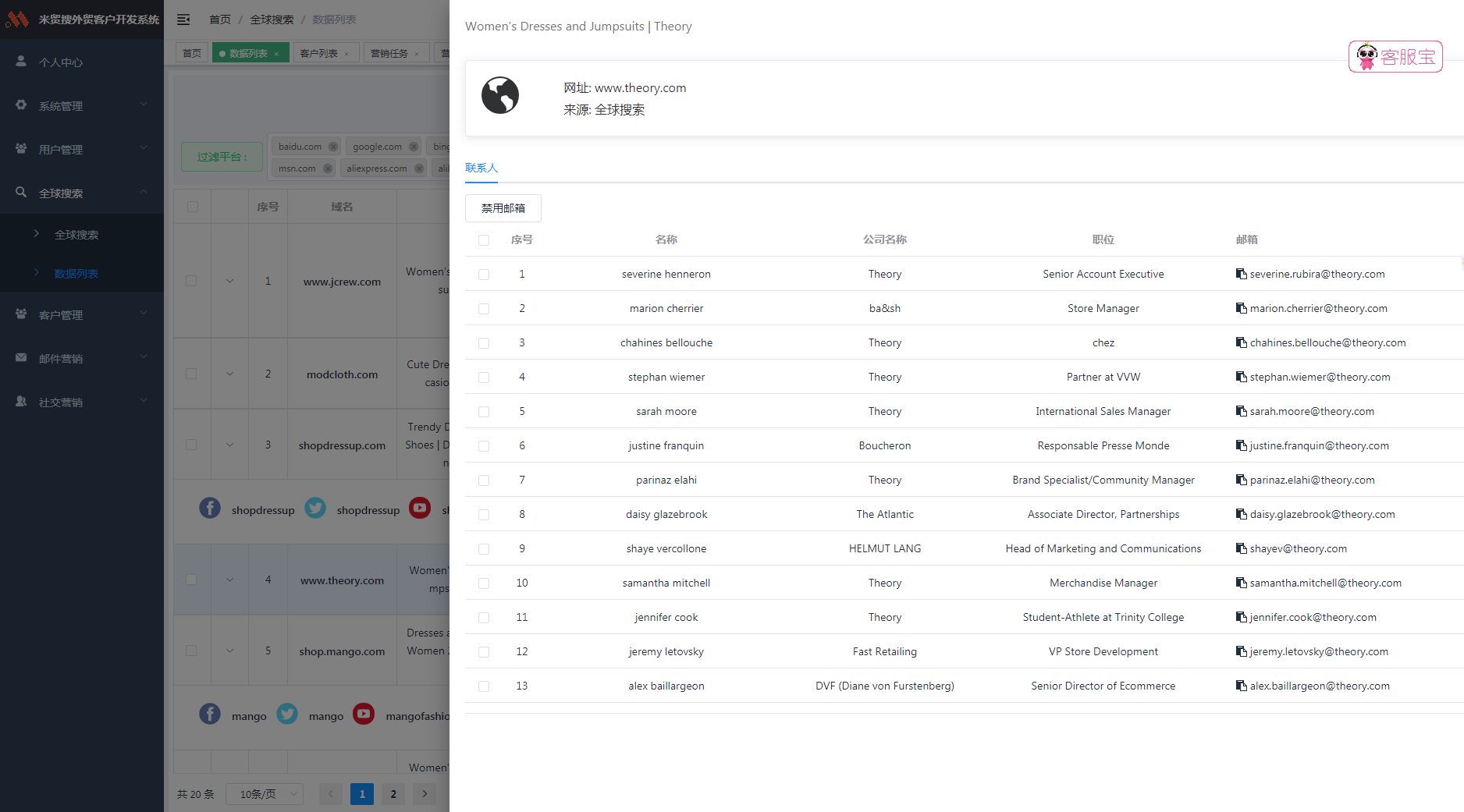Collapse the shop.mango.com row chevron

tap(229, 651)
